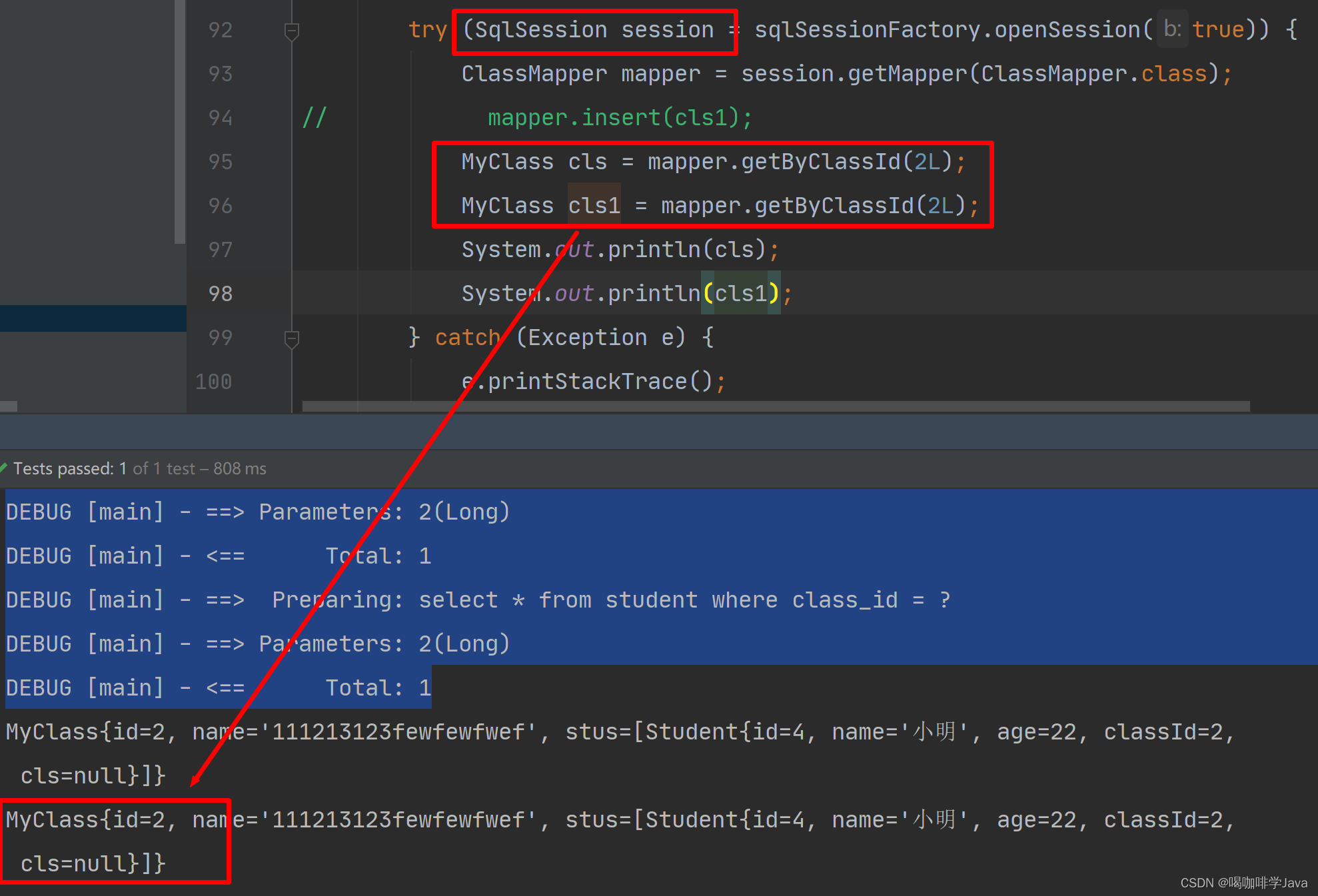Click the openSession method call

pyautogui.click(x=1067, y=30)
